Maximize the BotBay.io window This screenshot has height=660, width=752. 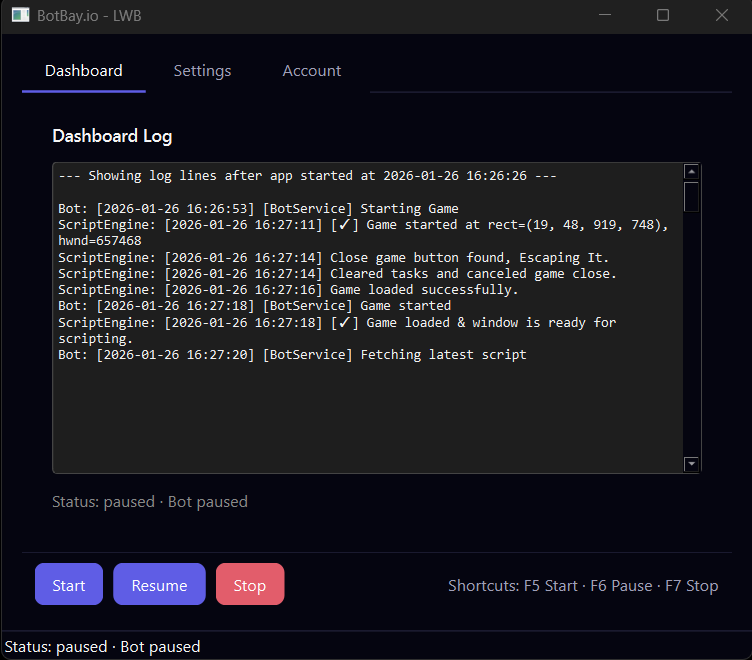click(x=663, y=15)
